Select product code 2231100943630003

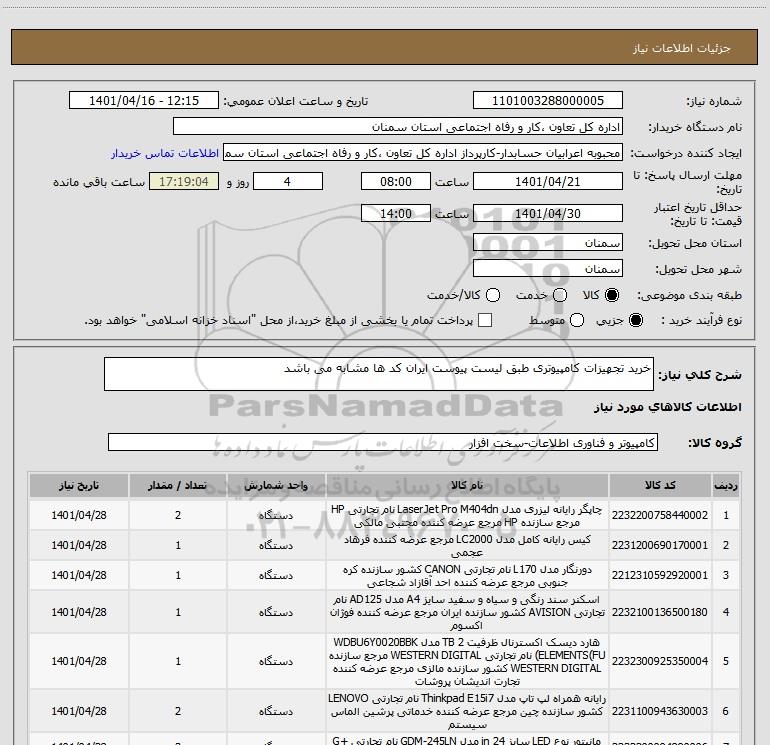click(660, 711)
